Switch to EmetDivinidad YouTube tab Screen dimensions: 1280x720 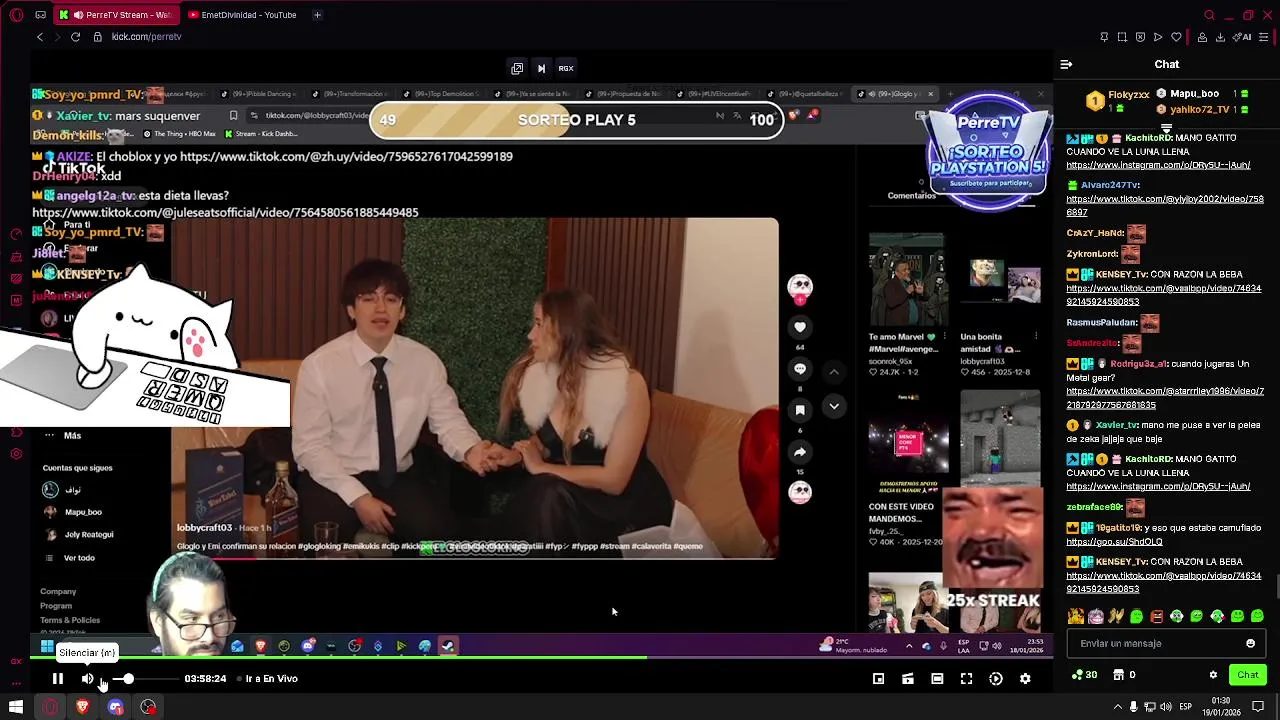coord(248,15)
